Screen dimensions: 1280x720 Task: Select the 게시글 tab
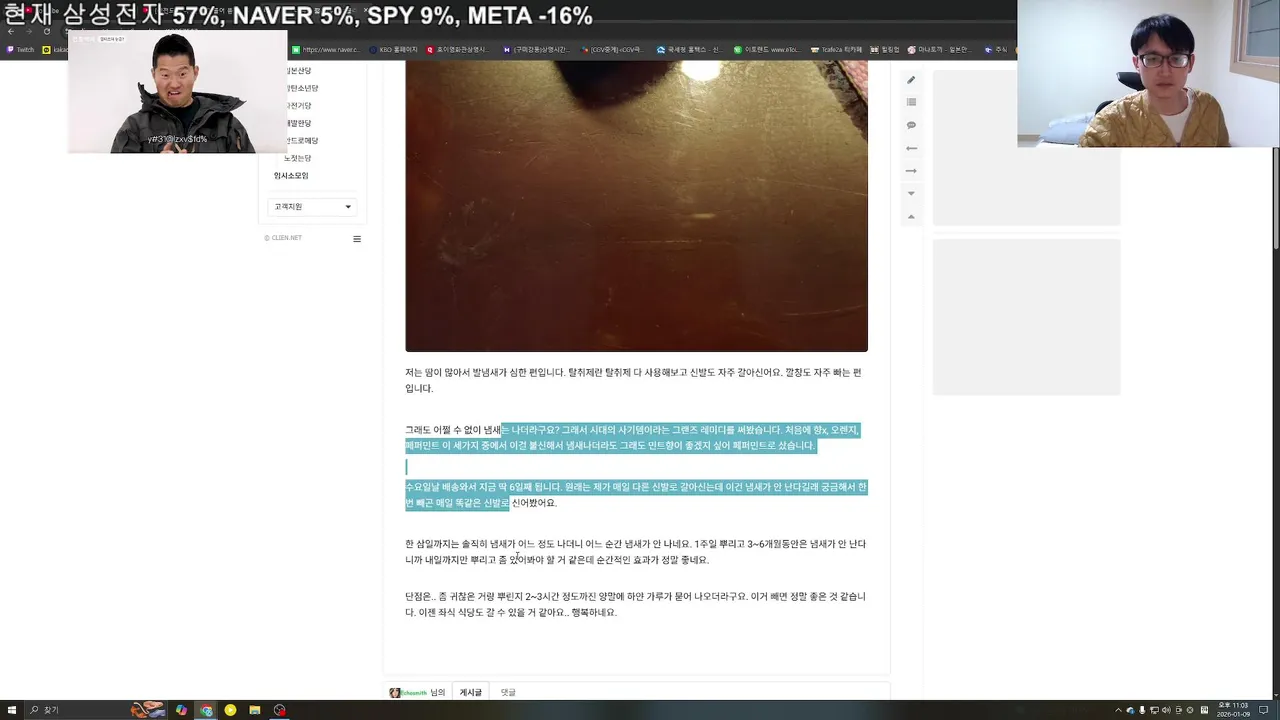click(x=470, y=692)
